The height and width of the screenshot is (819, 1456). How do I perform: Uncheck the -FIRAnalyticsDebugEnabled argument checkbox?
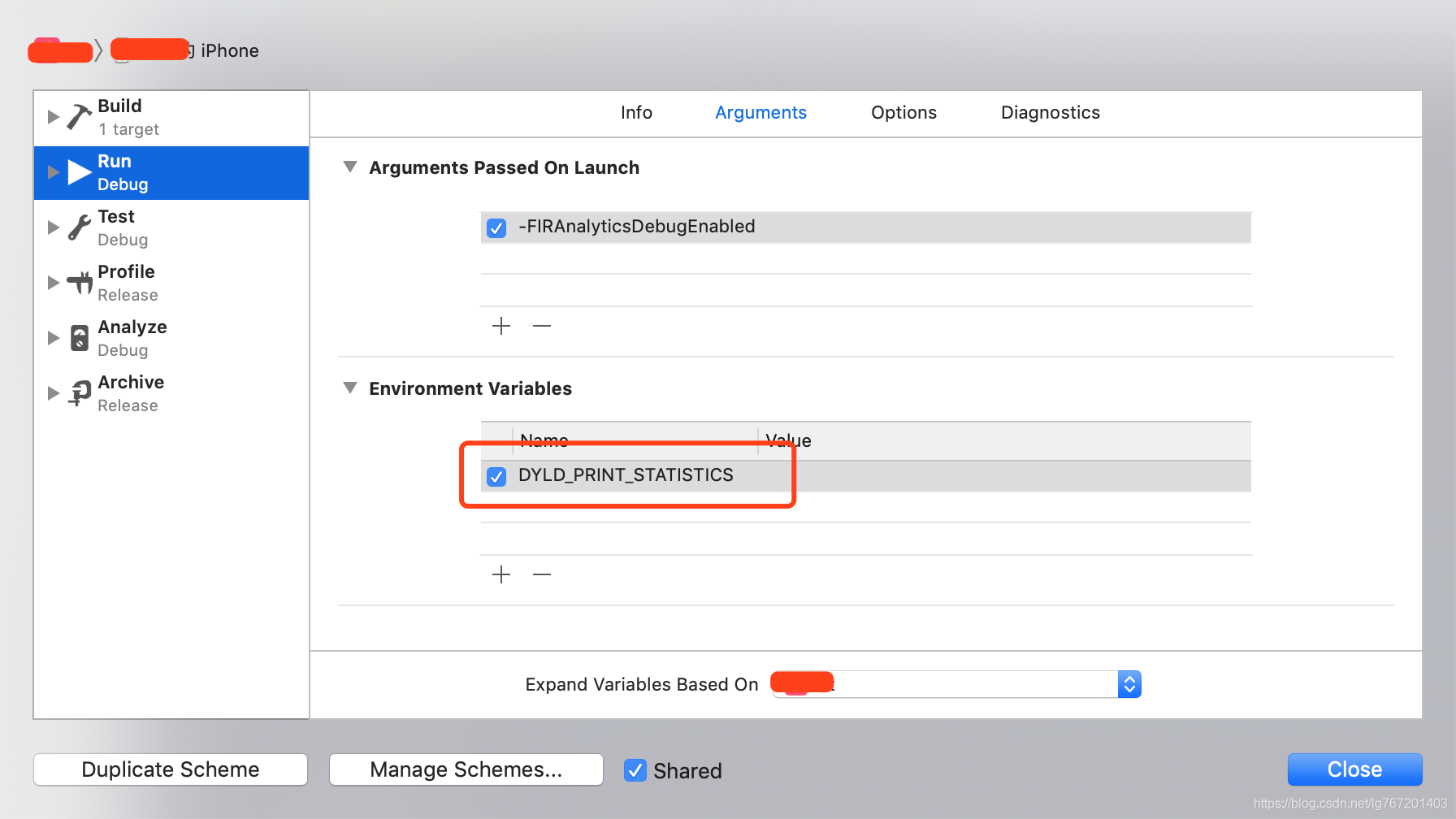pyautogui.click(x=496, y=228)
